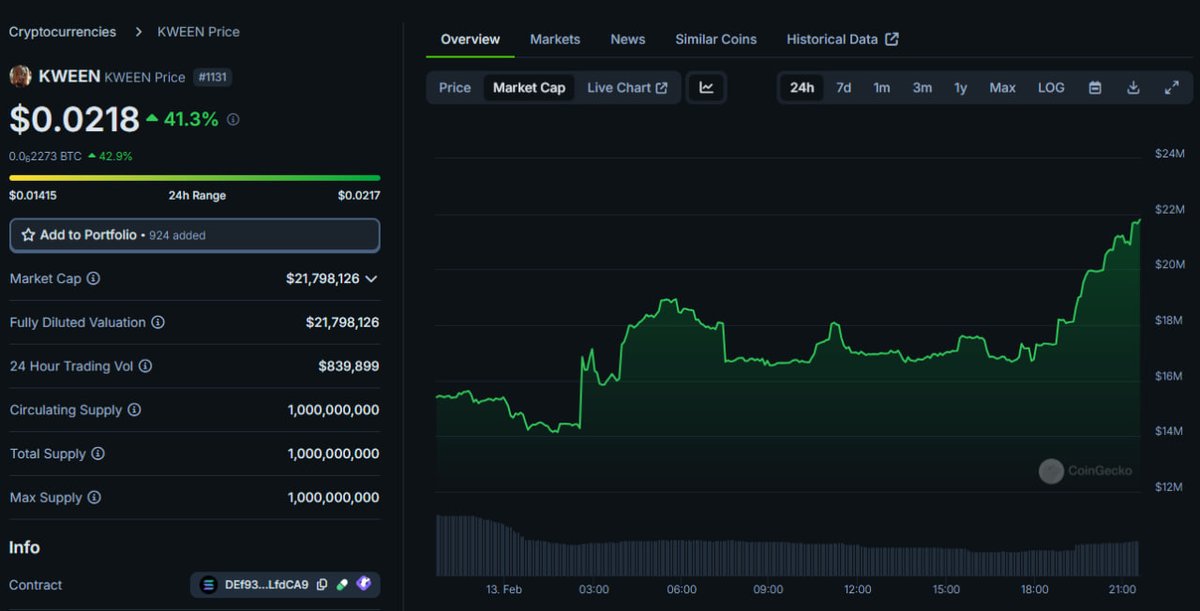
Task: Toggle the LOG scale option
Action: click(1051, 88)
